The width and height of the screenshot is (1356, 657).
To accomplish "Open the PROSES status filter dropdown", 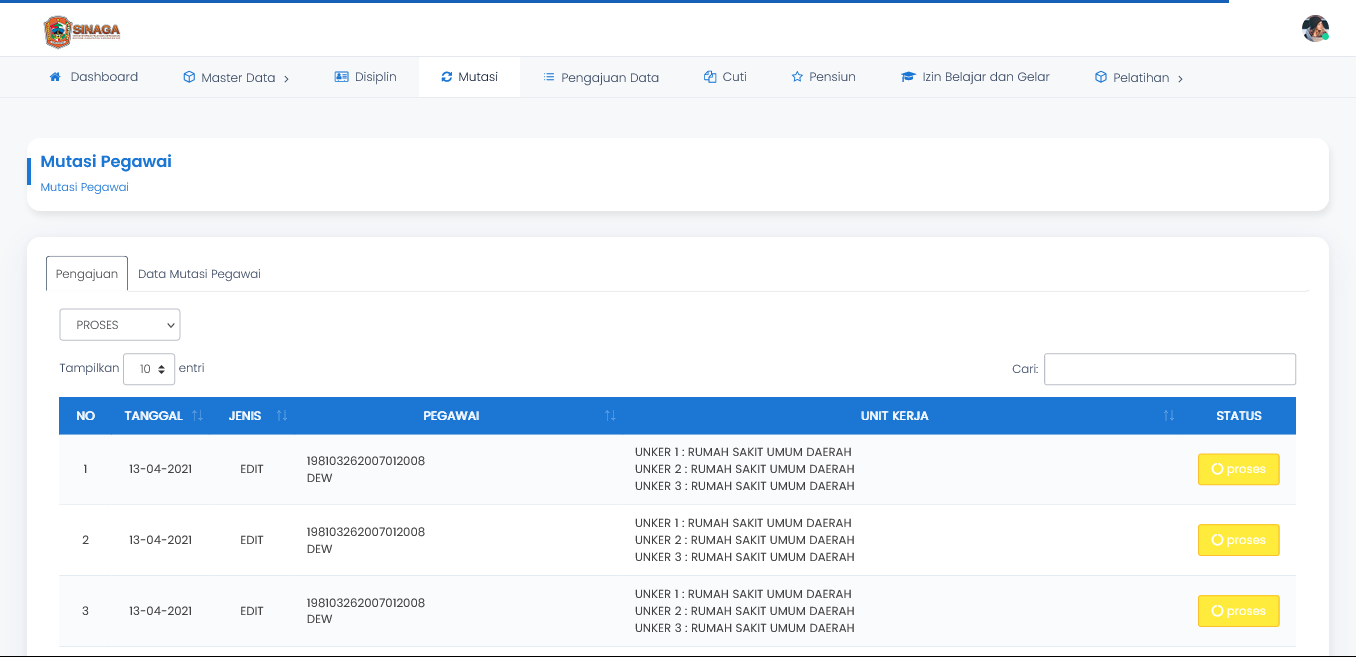I will coord(120,325).
